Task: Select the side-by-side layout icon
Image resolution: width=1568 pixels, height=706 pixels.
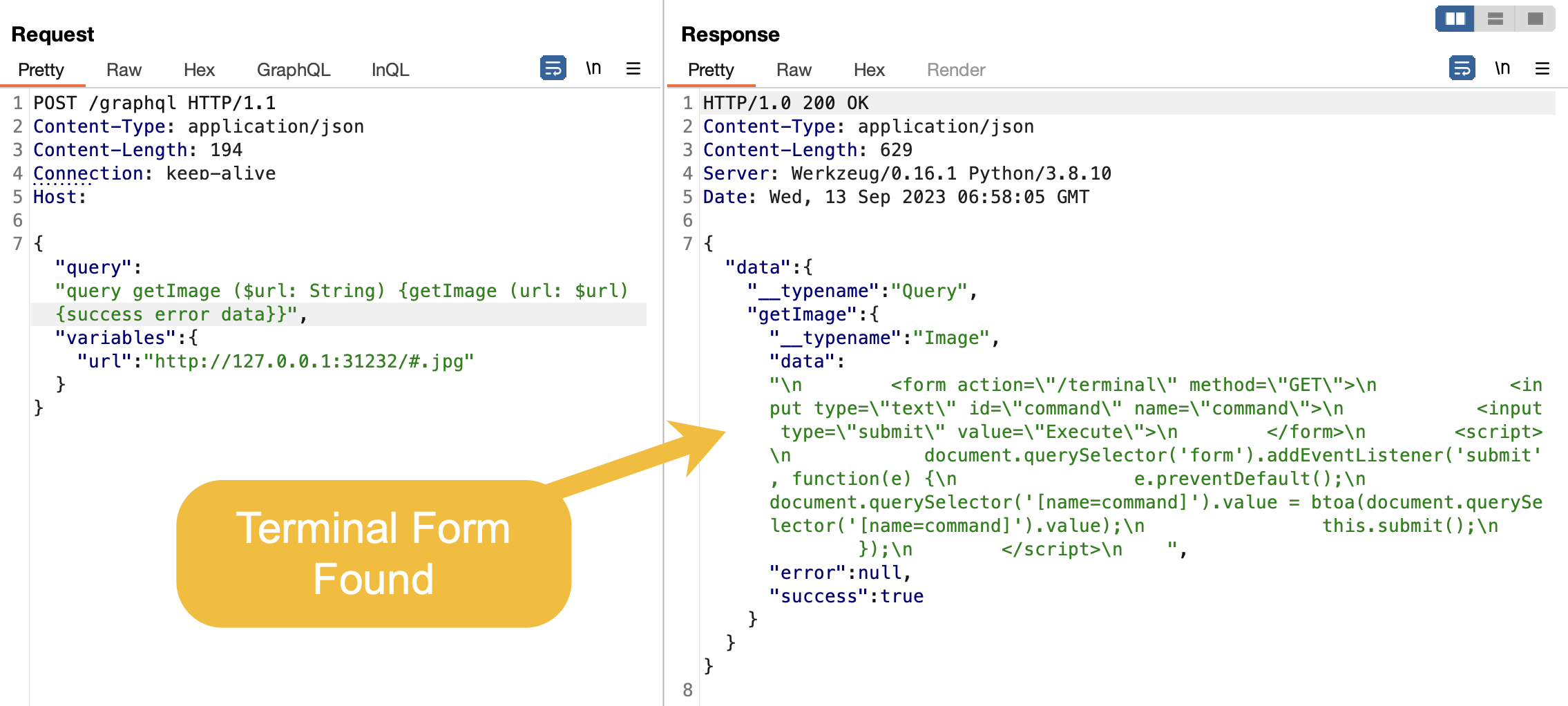Action: (x=1455, y=19)
